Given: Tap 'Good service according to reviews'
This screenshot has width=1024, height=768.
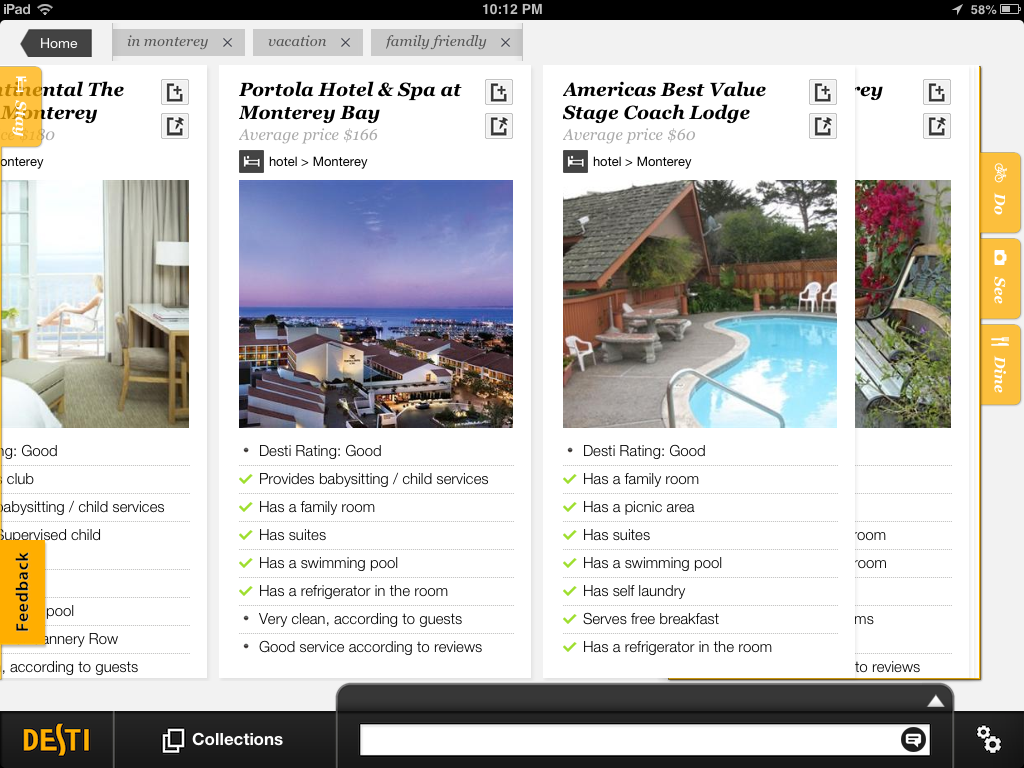Looking at the screenshot, I should pos(370,647).
